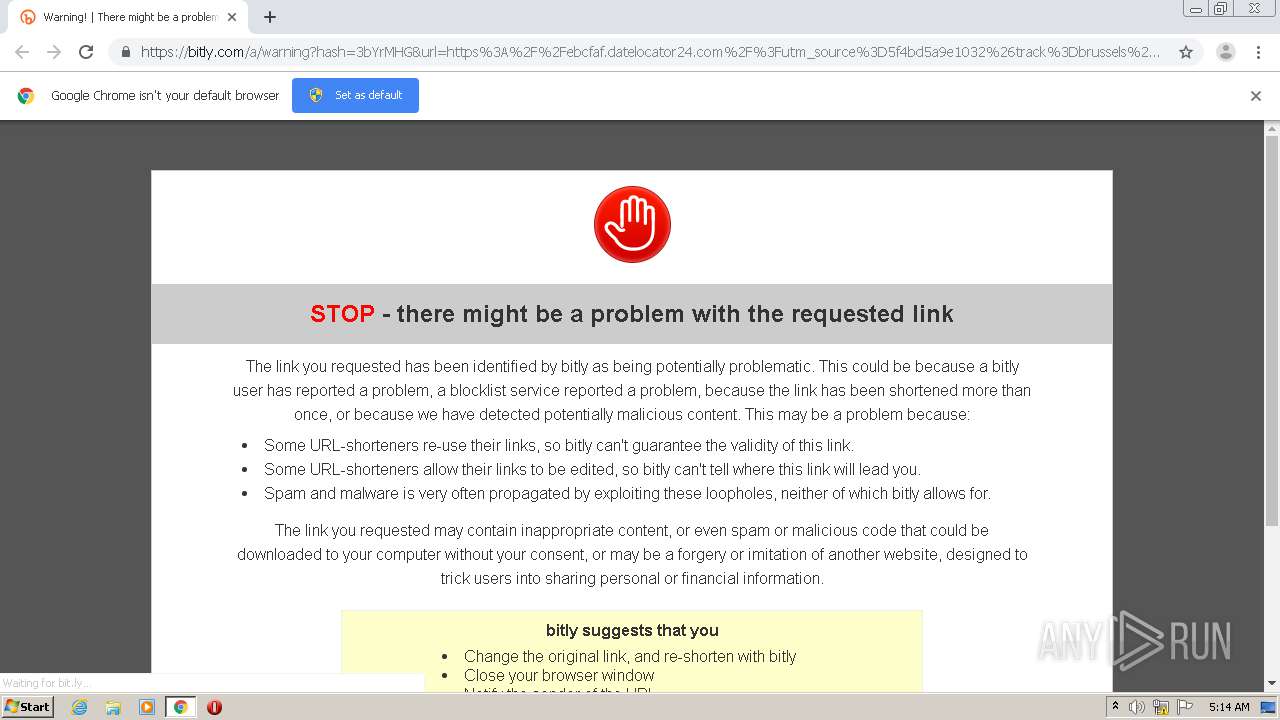The image size is (1280, 720).
Task: Click the red Opera taskbar icon
Action: 214,707
